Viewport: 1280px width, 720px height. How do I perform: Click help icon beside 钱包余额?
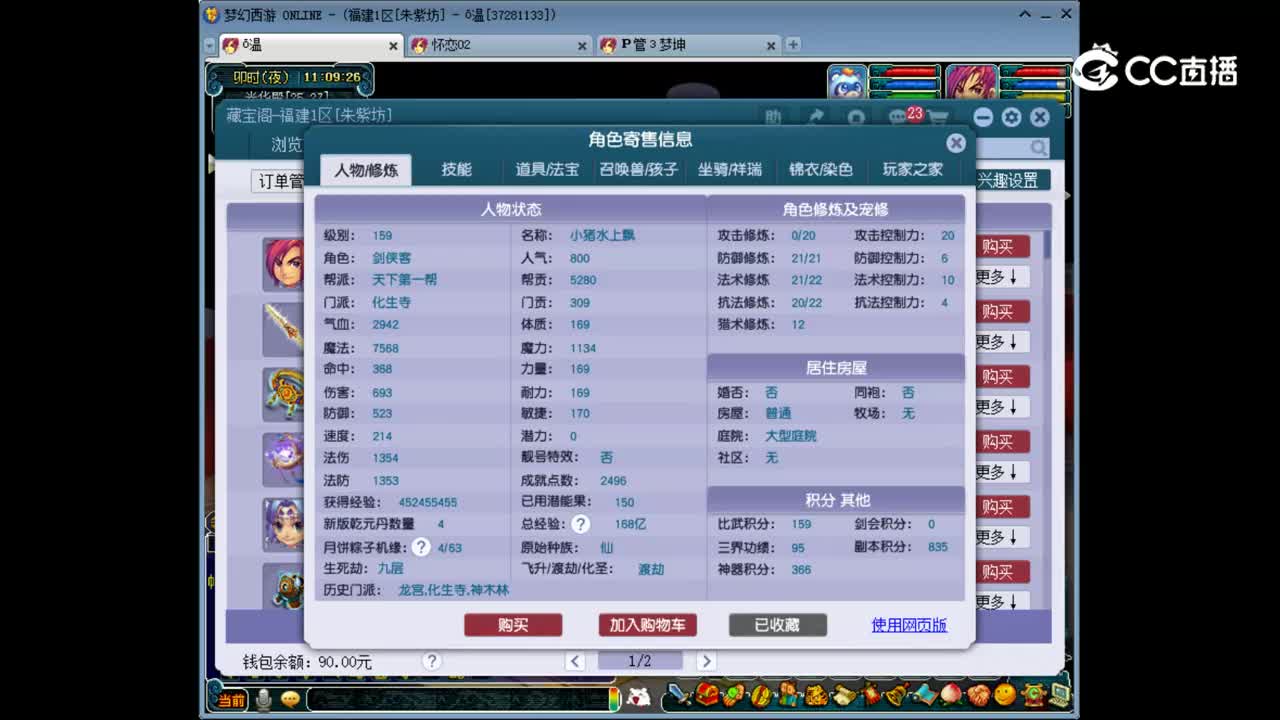click(x=431, y=661)
